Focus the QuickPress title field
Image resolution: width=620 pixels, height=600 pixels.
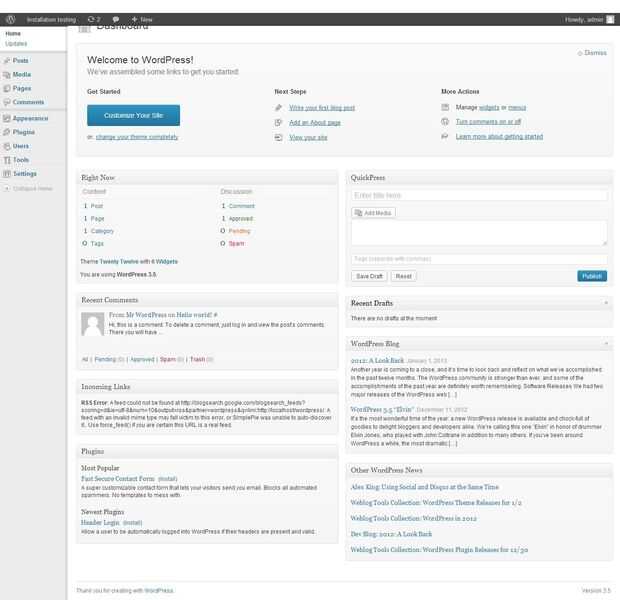click(479, 195)
